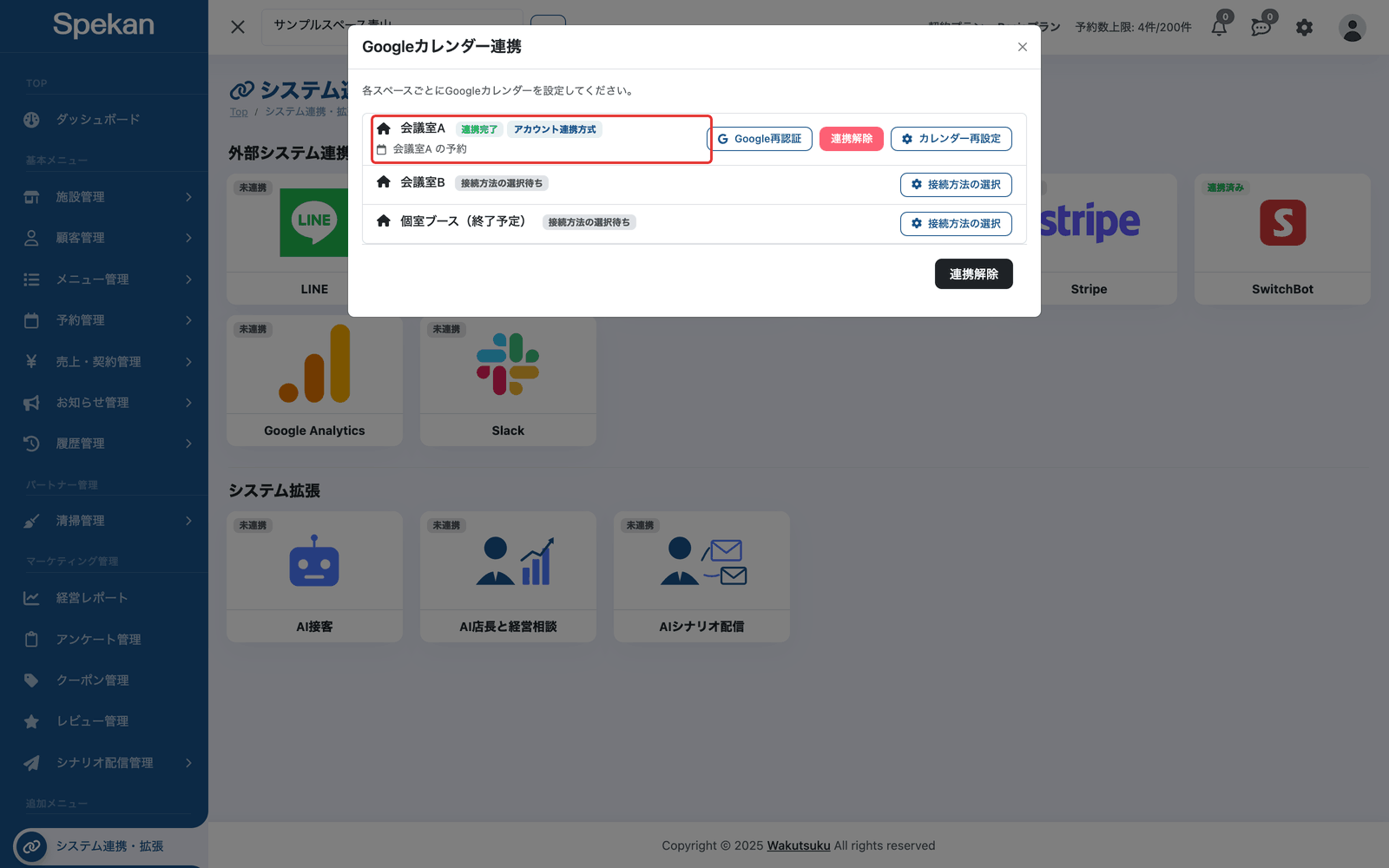This screenshot has height=868, width=1389.
Task: Click the Stripe integration logo
Action: point(1090,222)
